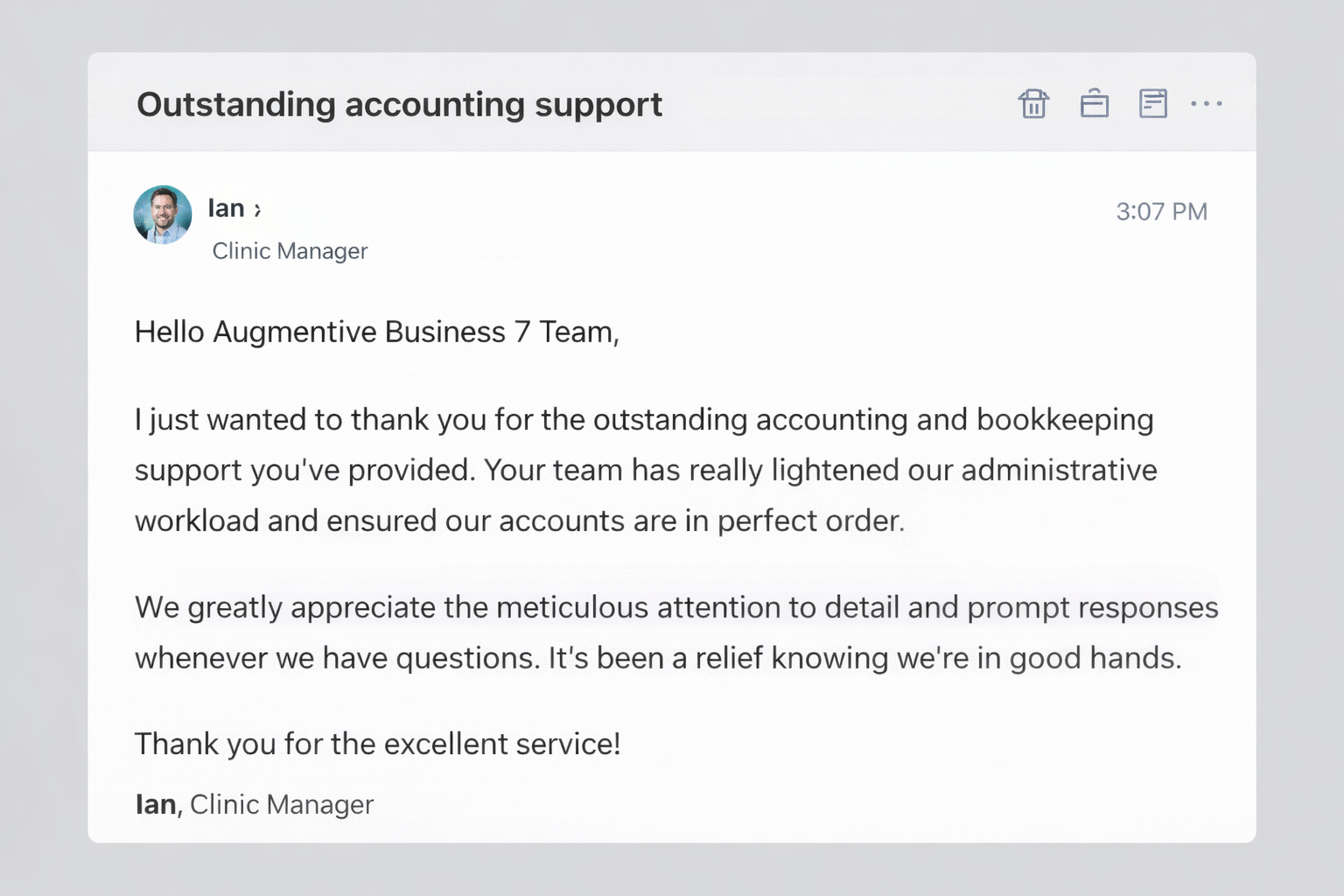The width and height of the screenshot is (1344, 896).
Task: Delete this email using the trash icon
Action: point(1033,103)
